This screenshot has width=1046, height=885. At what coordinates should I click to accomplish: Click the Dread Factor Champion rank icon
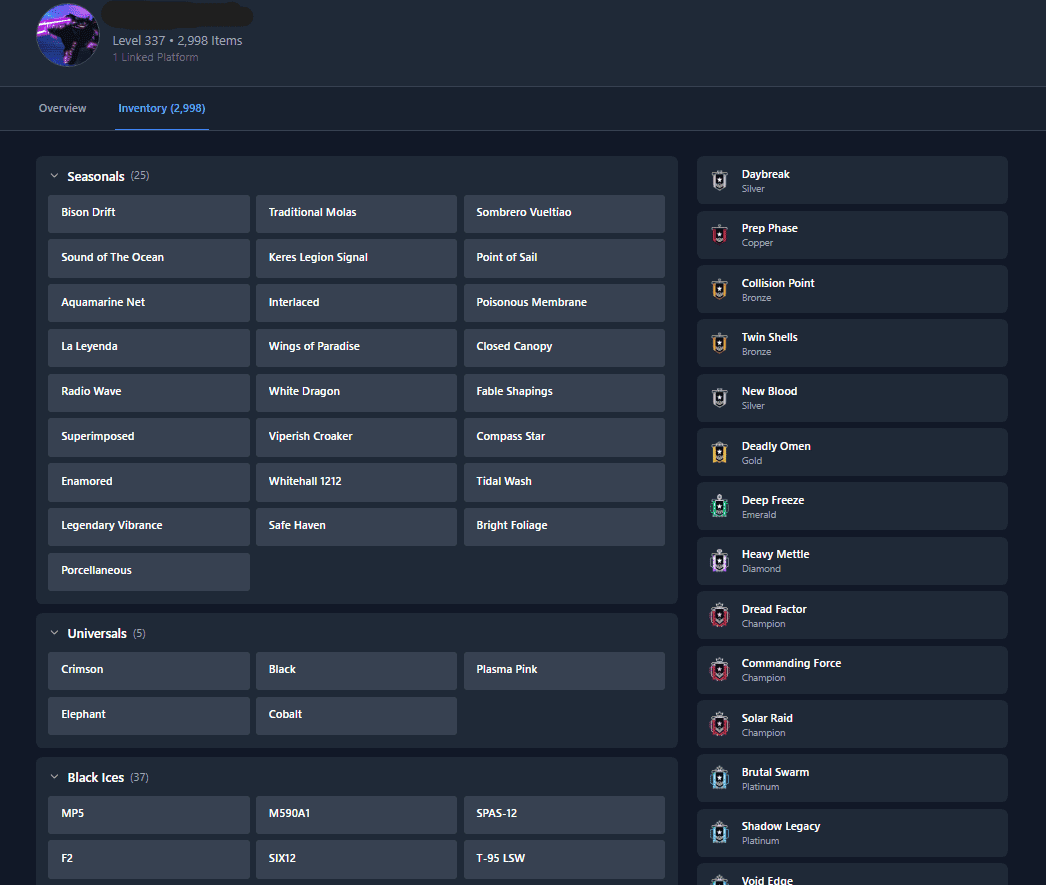719,616
